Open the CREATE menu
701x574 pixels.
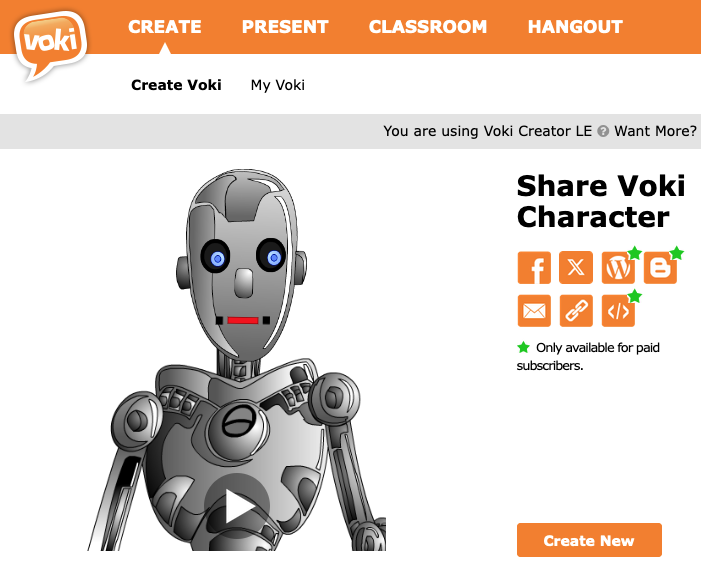tap(165, 27)
